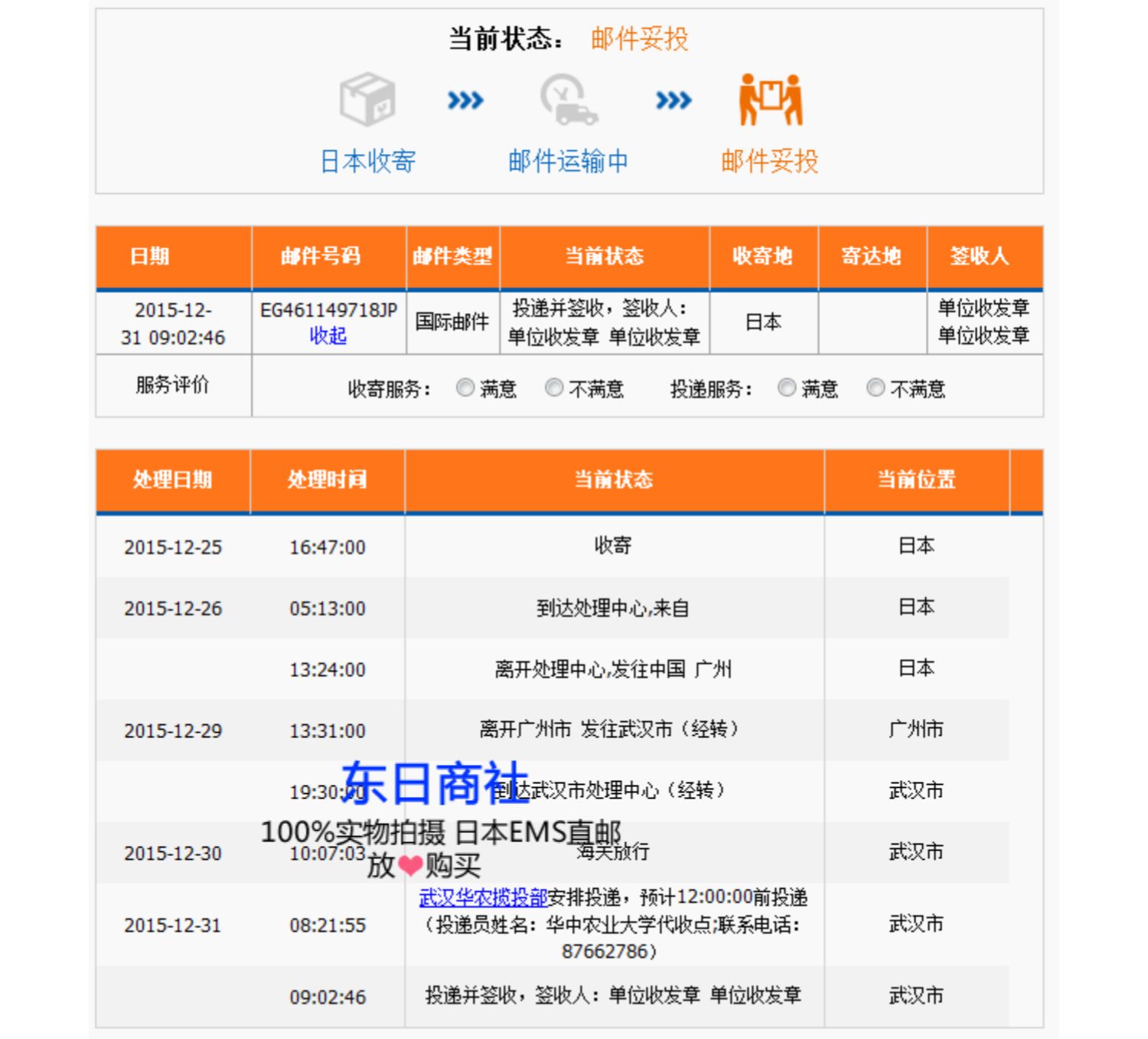Select 不满意 for 投递服务
Image resolution: width=1148 pixels, height=1039 pixels.
click(876, 388)
